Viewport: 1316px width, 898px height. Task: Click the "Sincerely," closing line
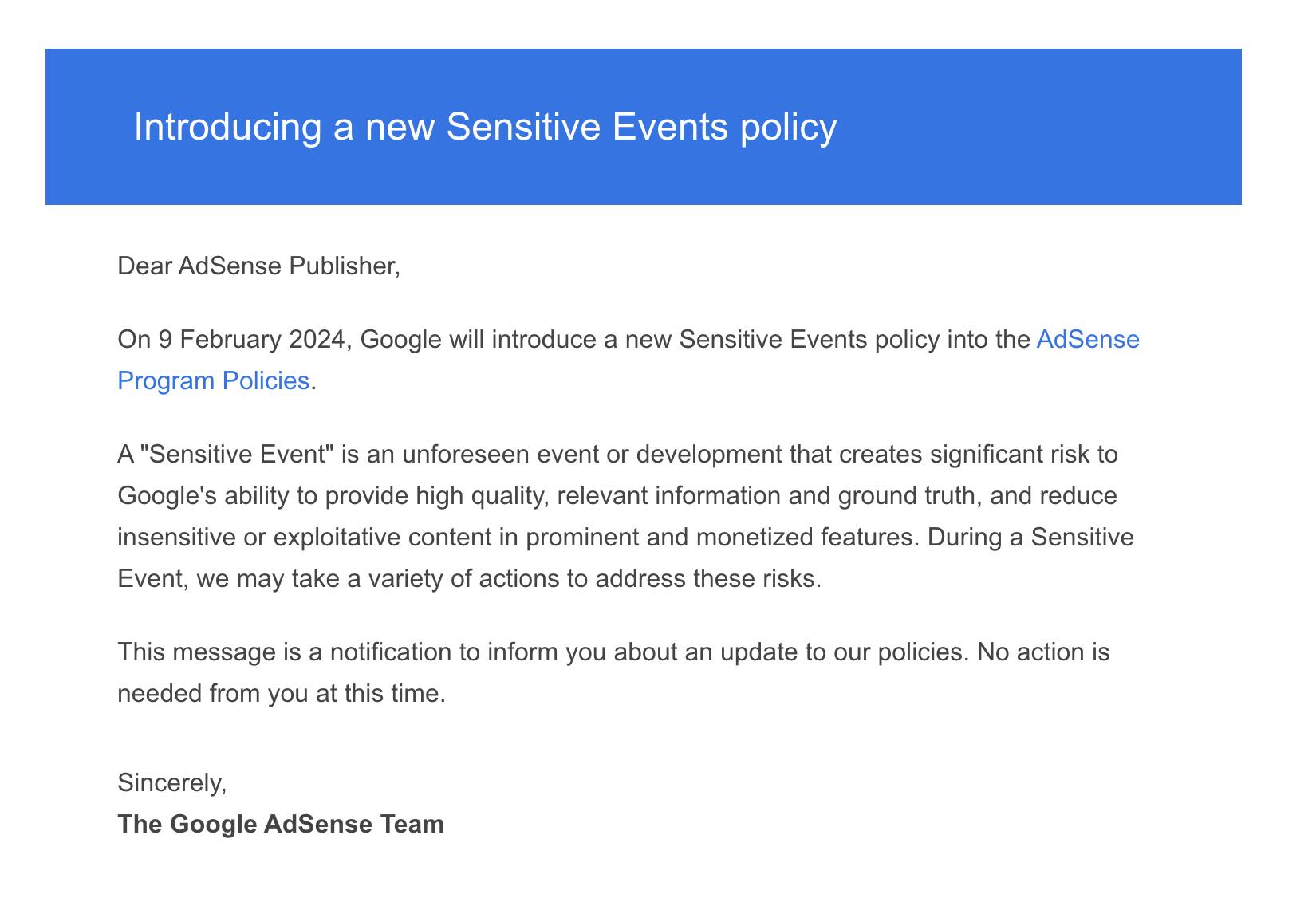tap(172, 783)
